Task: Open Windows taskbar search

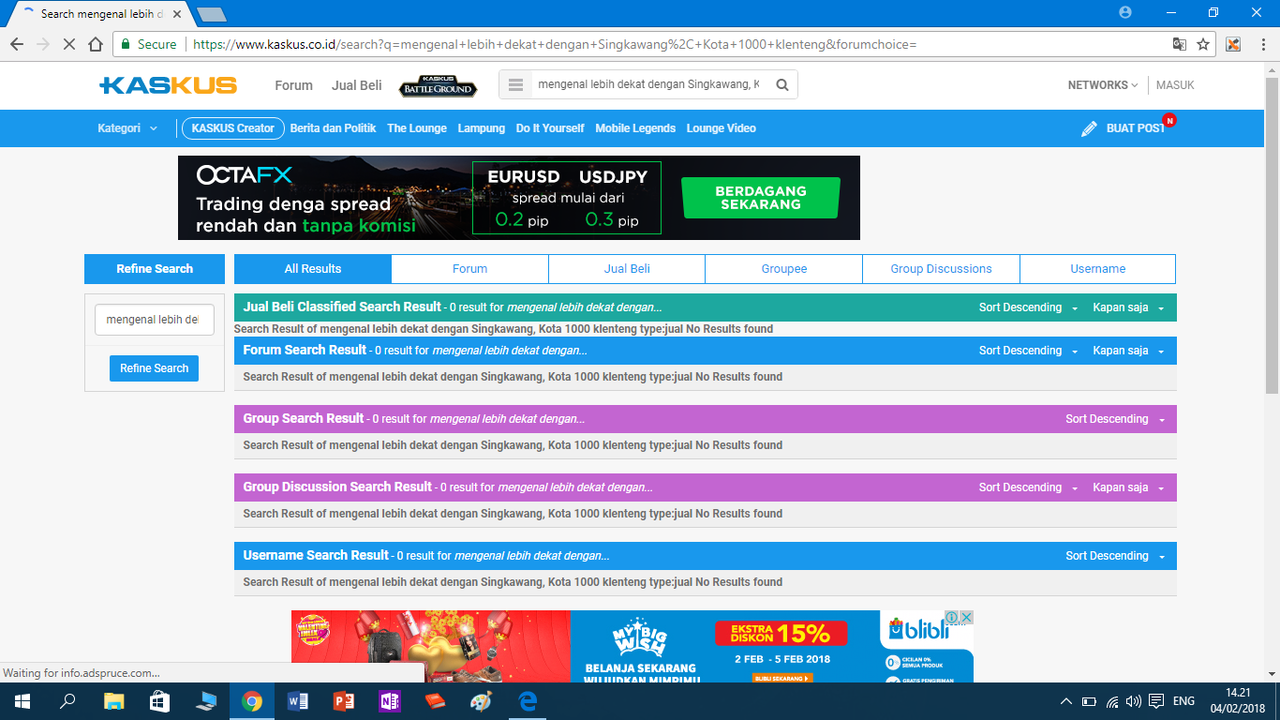Action: (68, 701)
